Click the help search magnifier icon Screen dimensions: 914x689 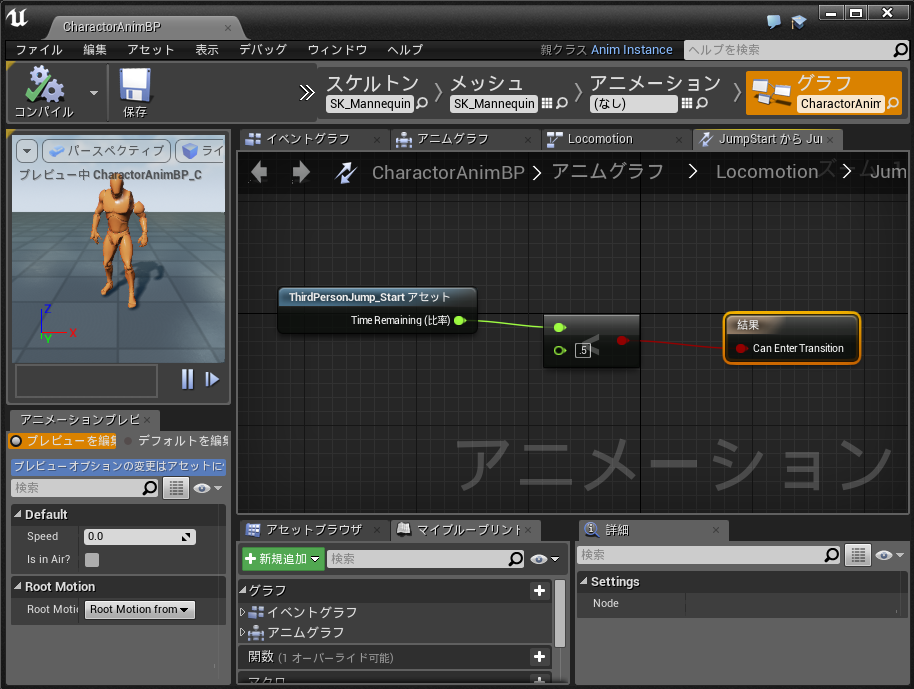pyautogui.click(x=901, y=50)
